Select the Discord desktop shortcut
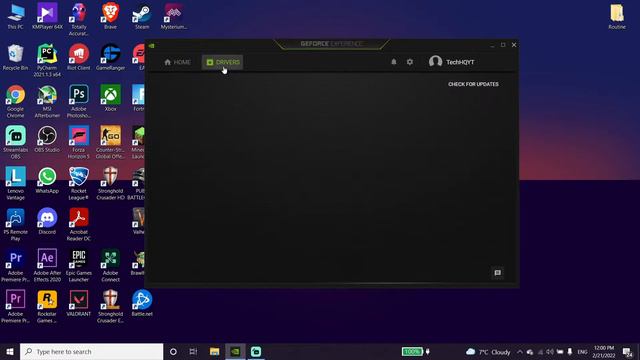This screenshot has width=640, height=360. point(47,221)
